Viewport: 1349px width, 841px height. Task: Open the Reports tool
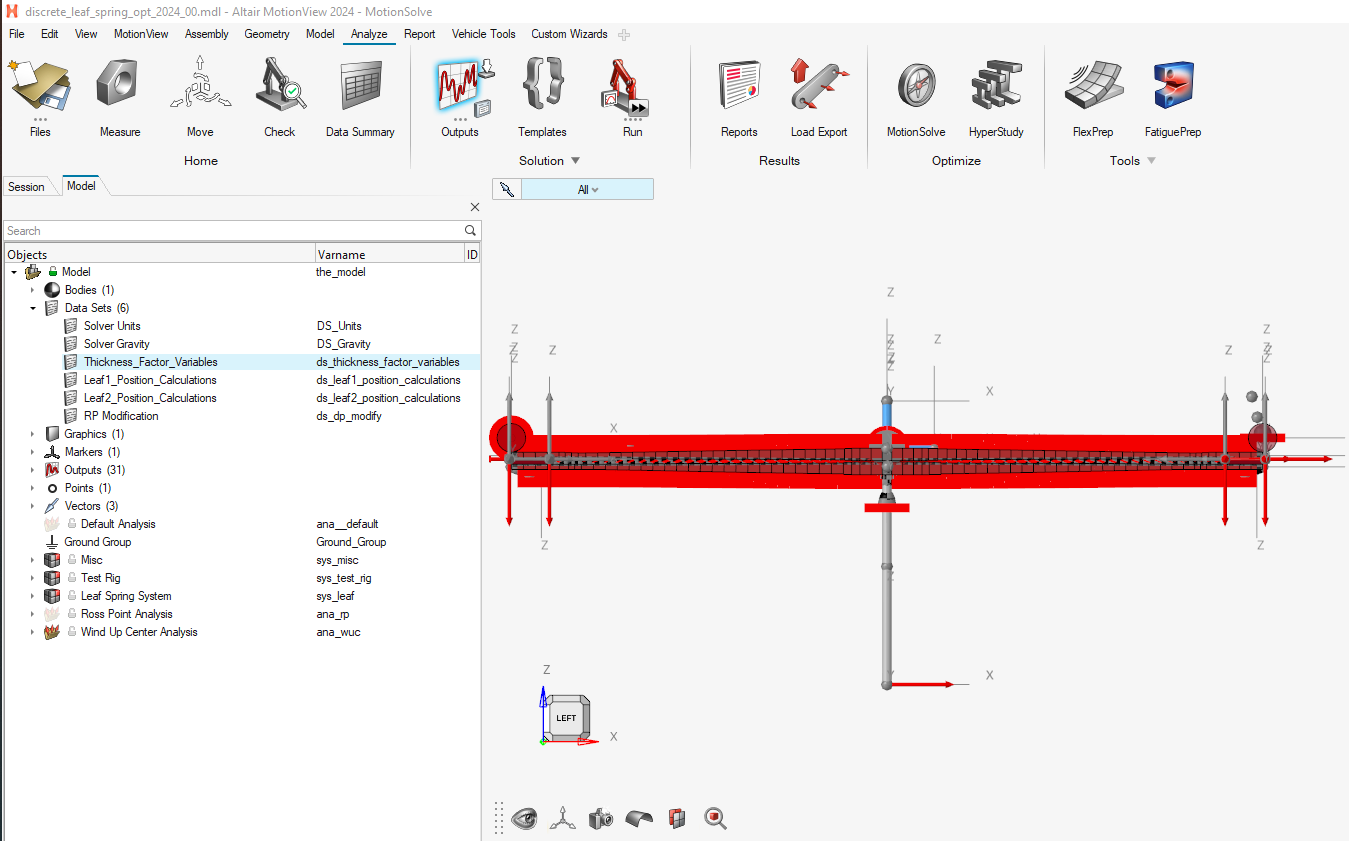tap(739, 97)
